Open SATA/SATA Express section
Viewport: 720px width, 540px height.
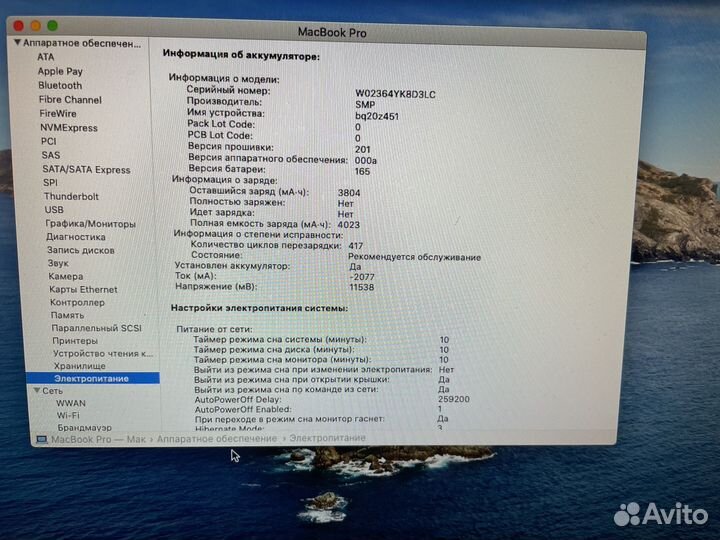[86, 169]
